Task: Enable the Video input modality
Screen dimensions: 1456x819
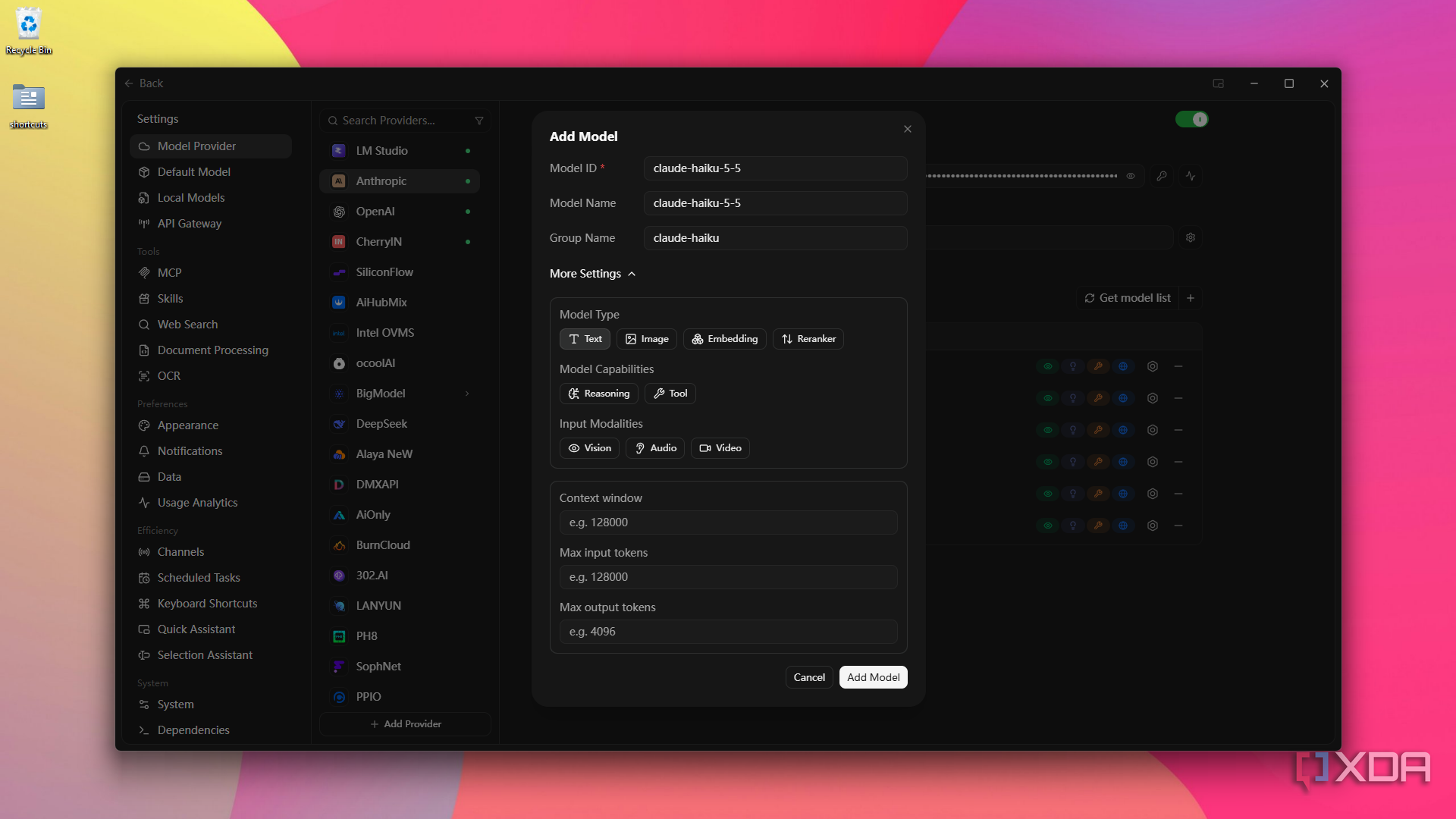Action: click(720, 448)
